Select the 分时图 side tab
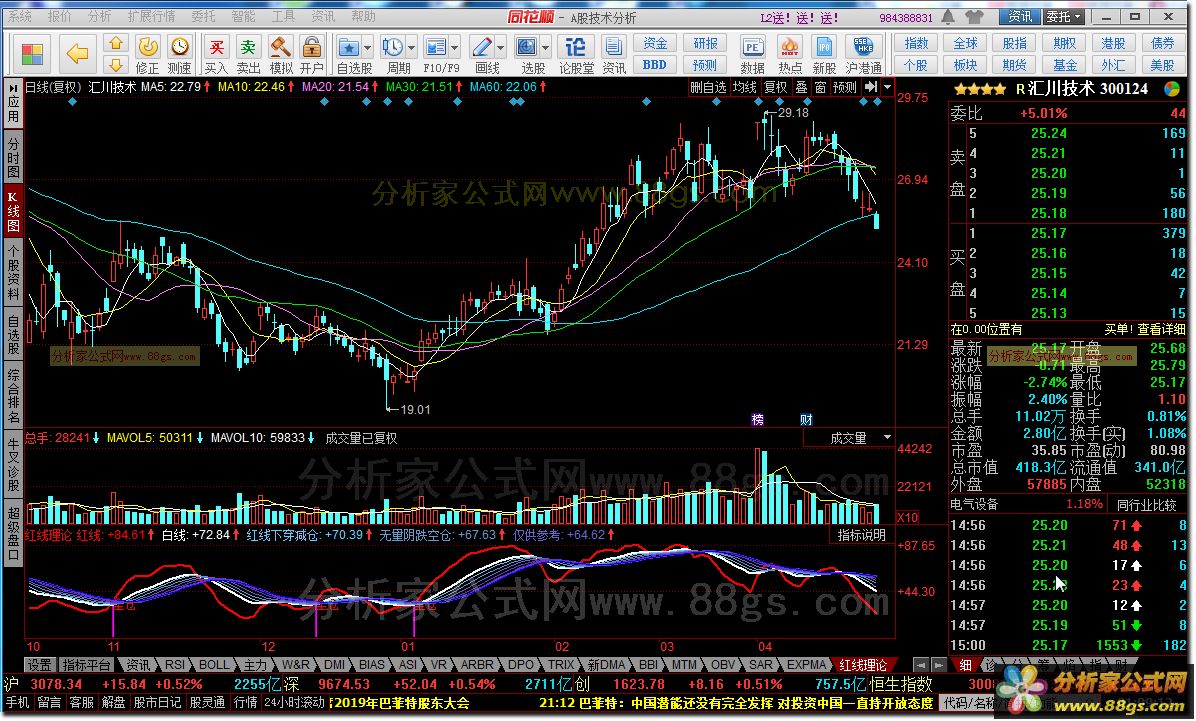This screenshot has height=721, width=1196. 13,158
